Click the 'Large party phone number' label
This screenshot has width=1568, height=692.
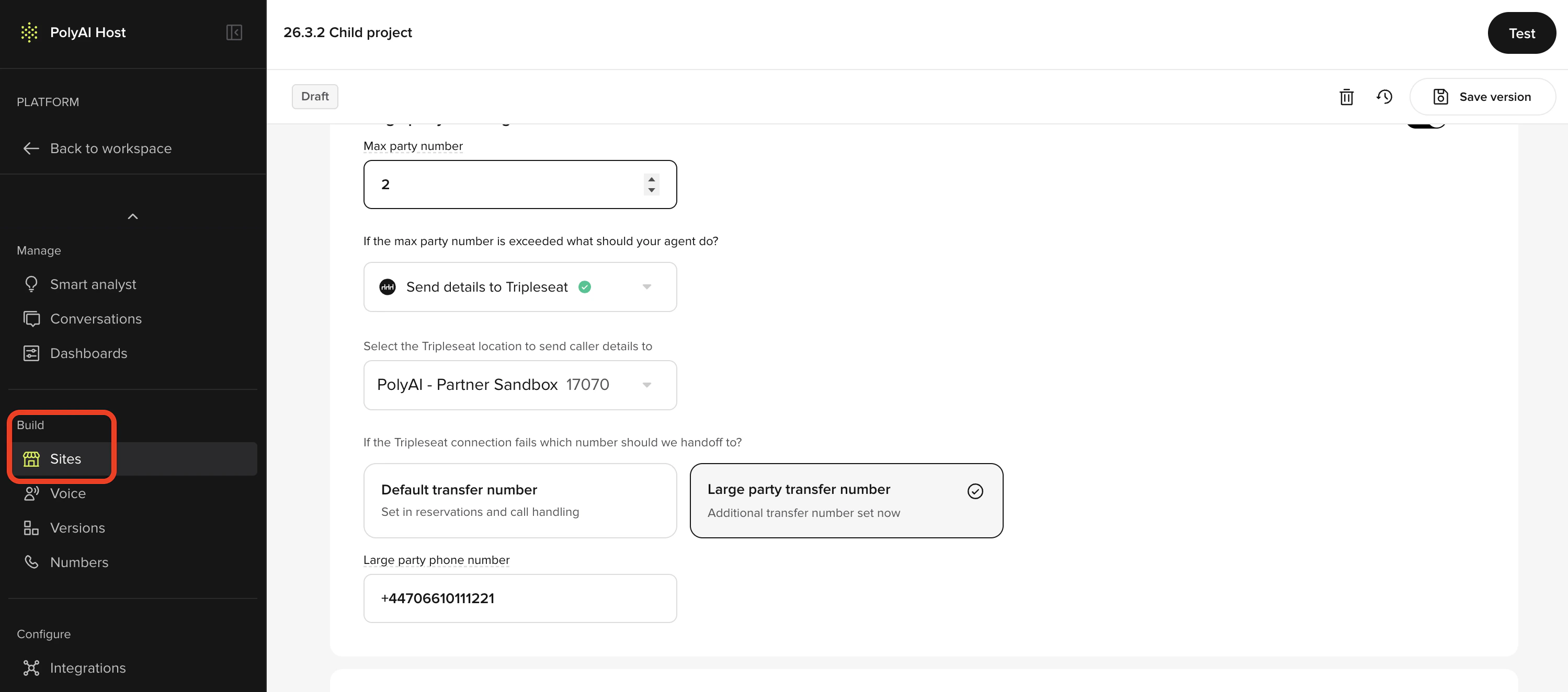[x=436, y=560]
